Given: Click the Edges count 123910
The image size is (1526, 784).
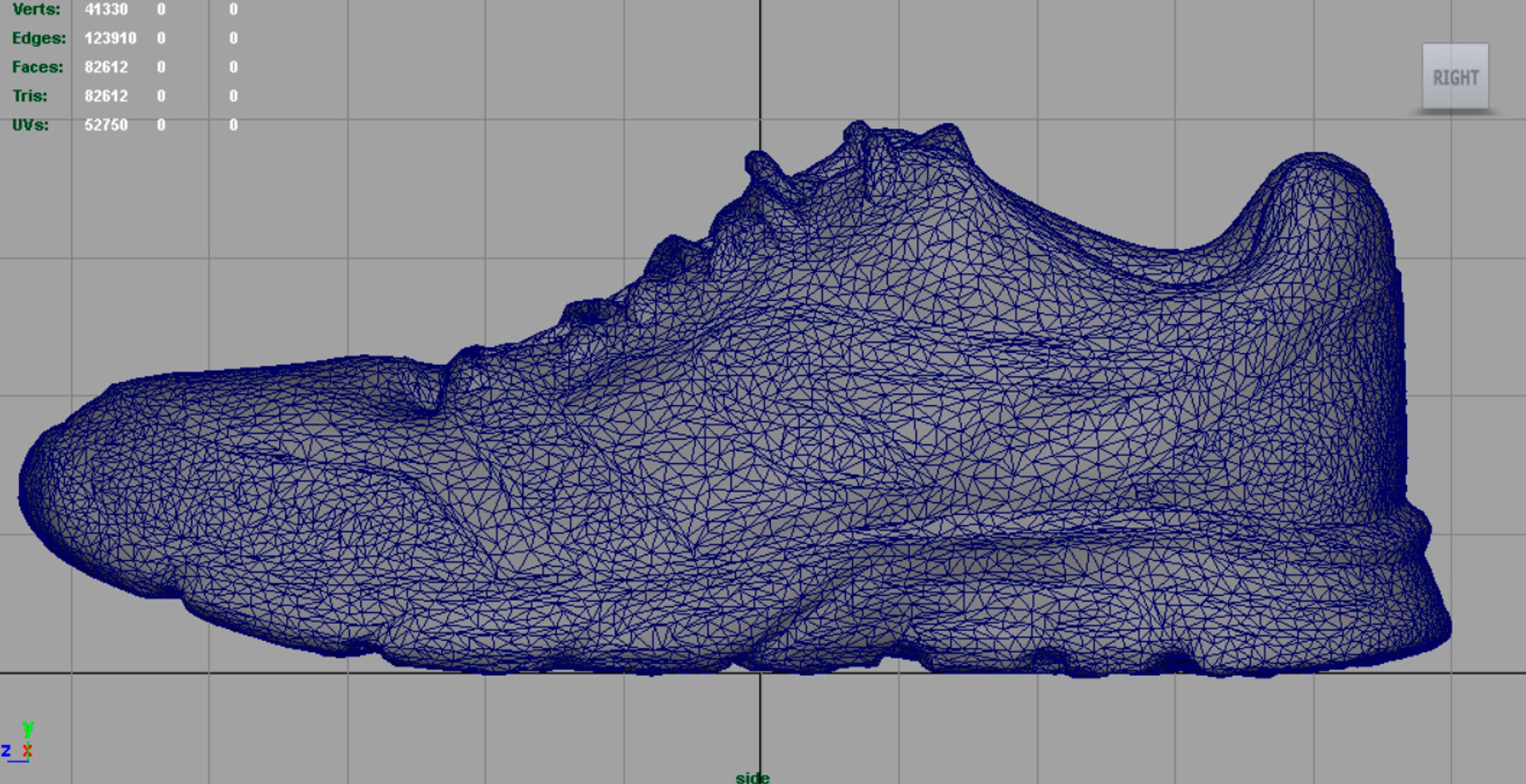Looking at the screenshot, I should [110, 38].
